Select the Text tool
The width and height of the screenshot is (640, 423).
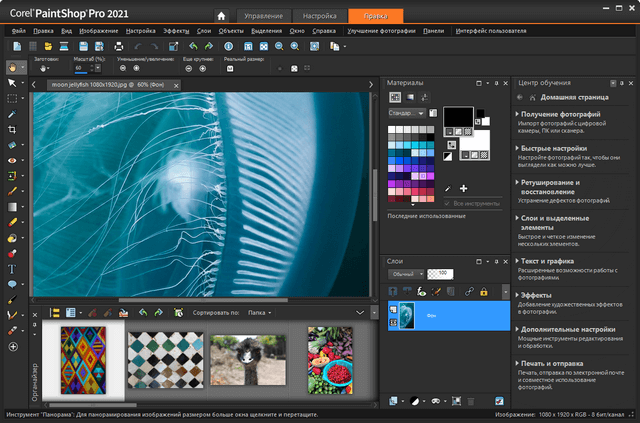13,269
